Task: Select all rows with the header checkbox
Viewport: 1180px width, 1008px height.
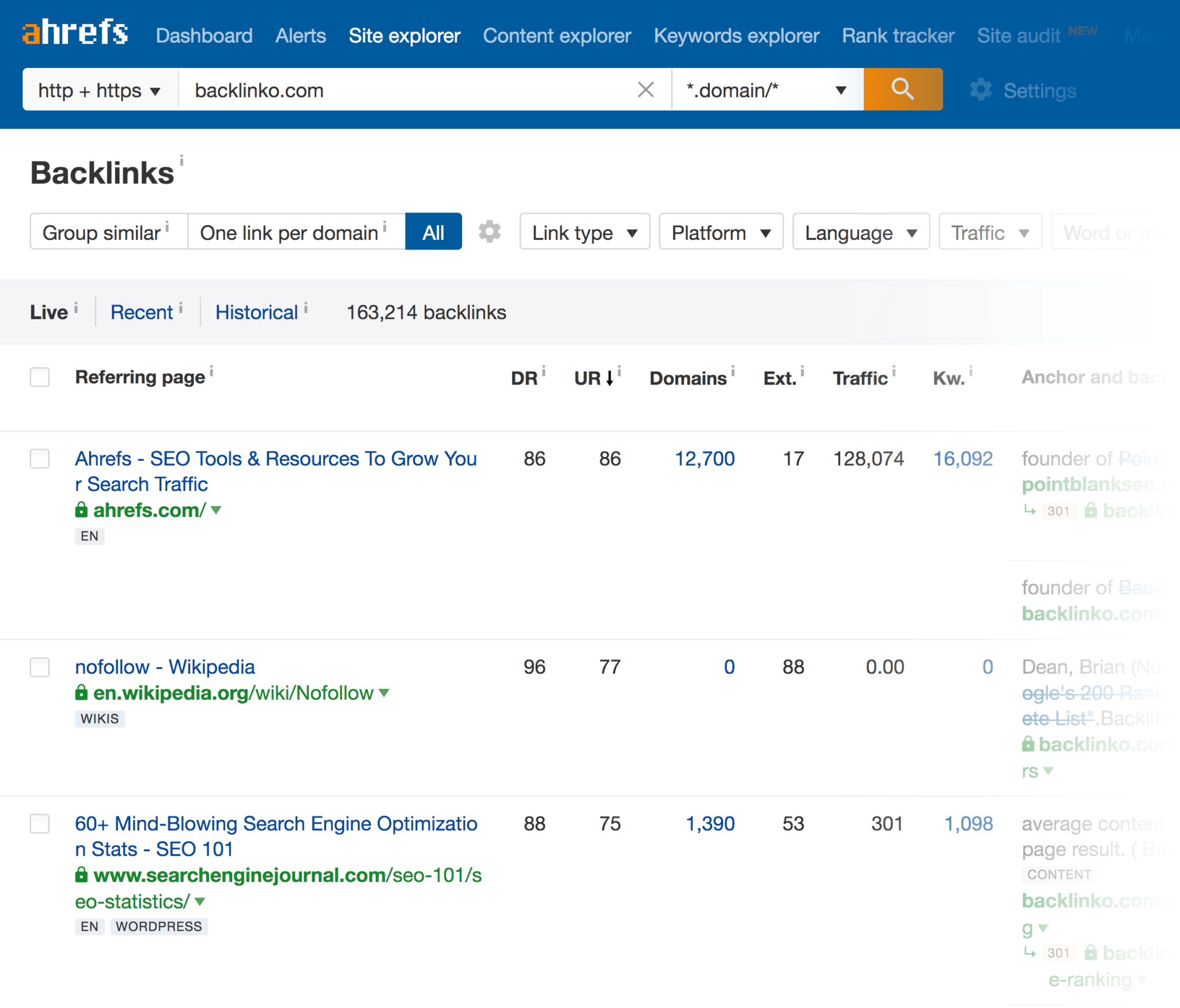Action: (x=40, y=377)
